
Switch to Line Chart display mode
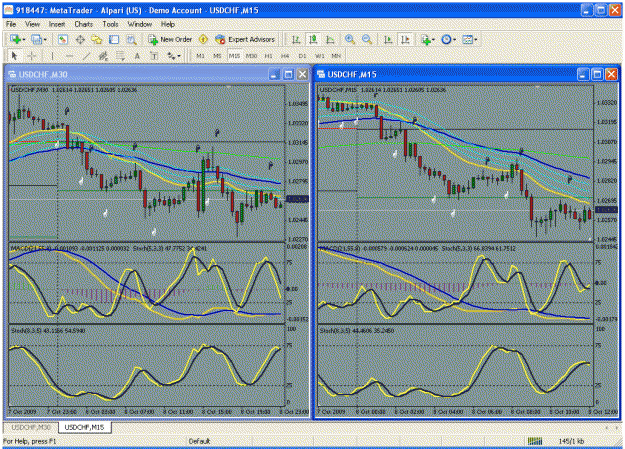click(330, 39)
